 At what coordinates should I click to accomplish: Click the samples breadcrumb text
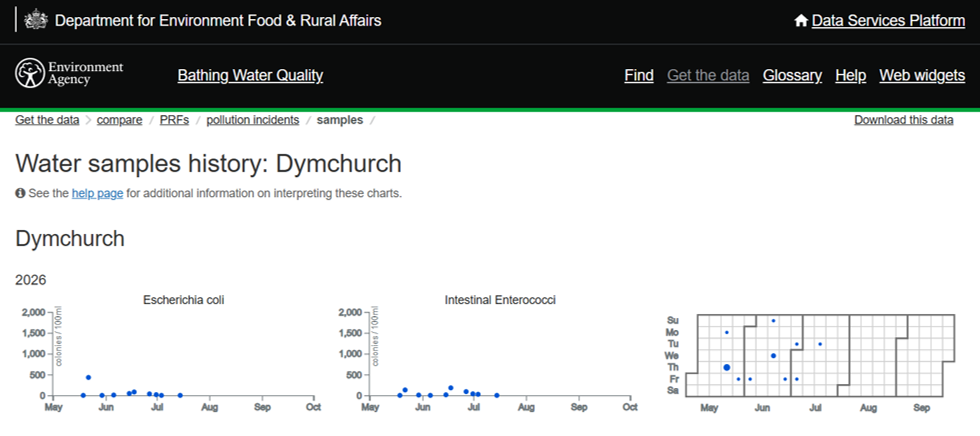pyautogui.click(x=340, y=120)
